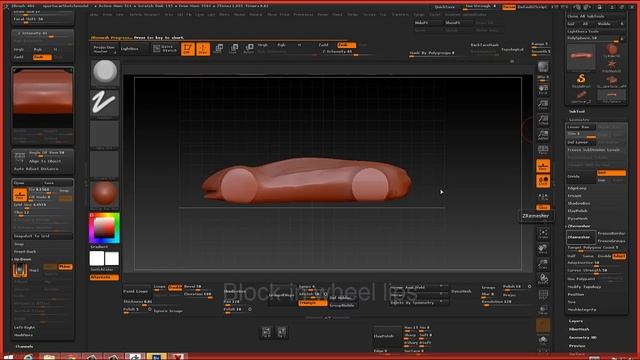Open the Brush menu
The width and height of the screenshot is (640, 360).
[x=107, y=14]
